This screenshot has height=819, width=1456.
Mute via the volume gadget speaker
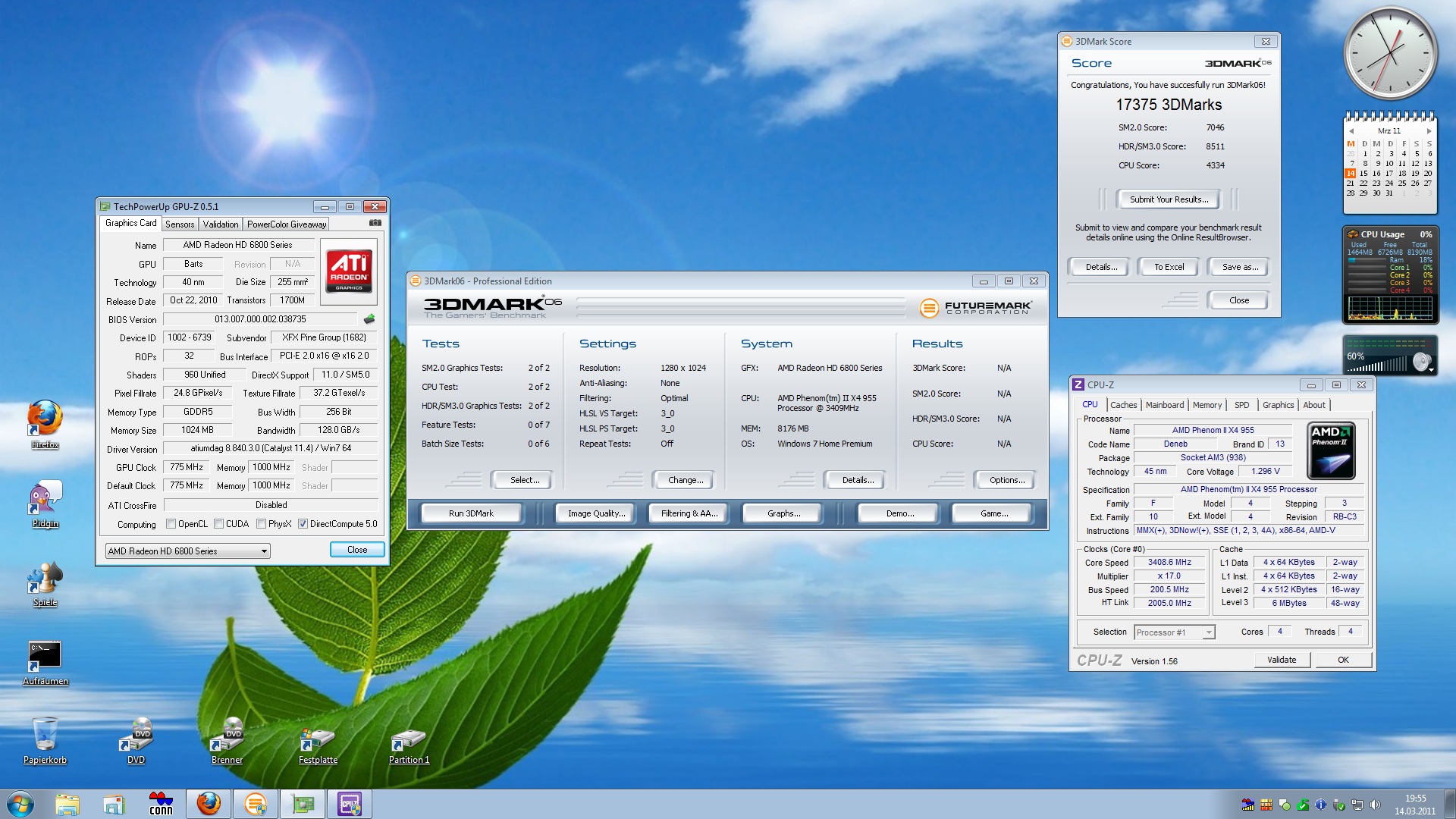[x=1422, y=362]
